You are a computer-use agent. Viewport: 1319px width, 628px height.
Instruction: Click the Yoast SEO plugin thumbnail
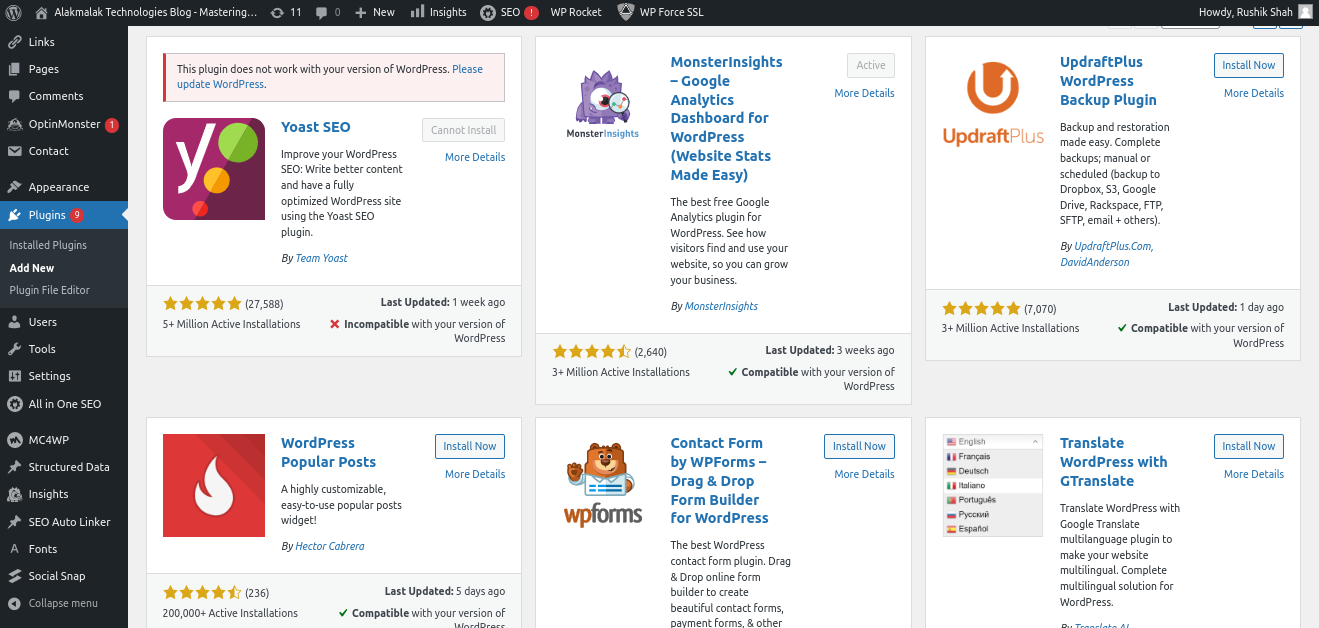click(214, 169)
